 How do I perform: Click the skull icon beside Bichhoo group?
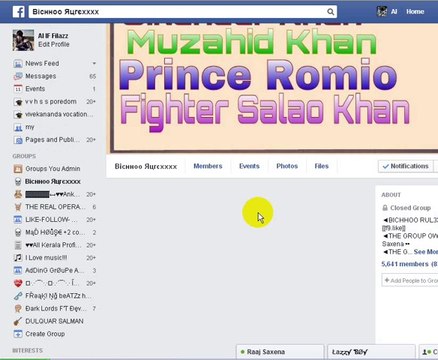[x=18, y=182]
